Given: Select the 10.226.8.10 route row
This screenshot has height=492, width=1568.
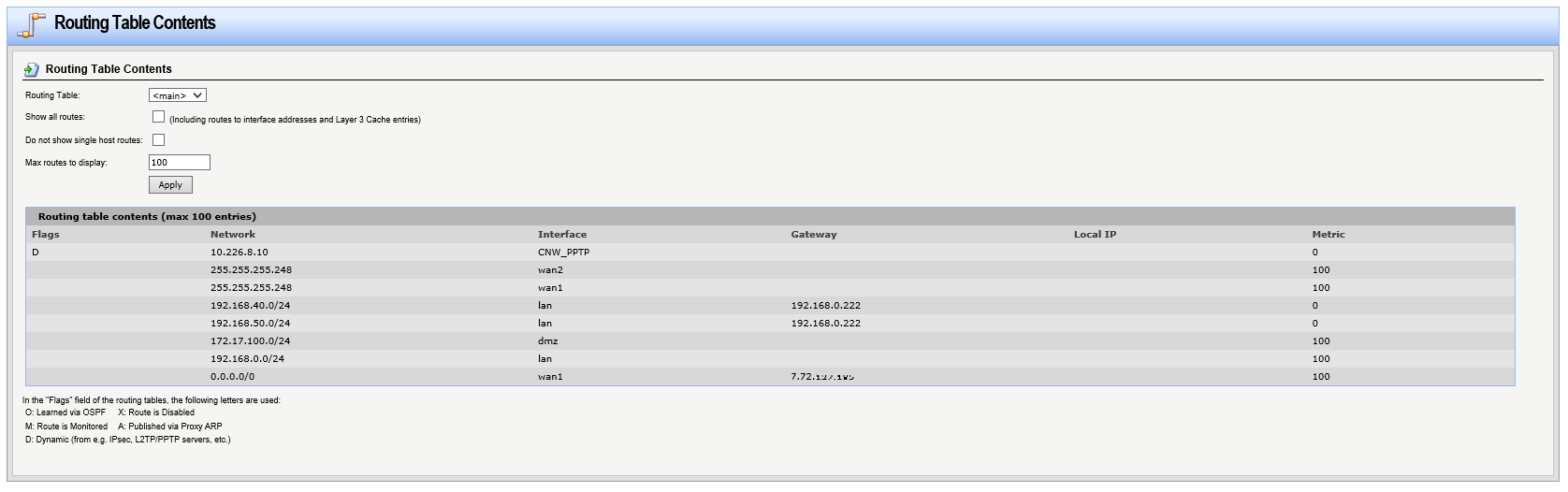Looking at the screenshot, I should coord(240,253).
